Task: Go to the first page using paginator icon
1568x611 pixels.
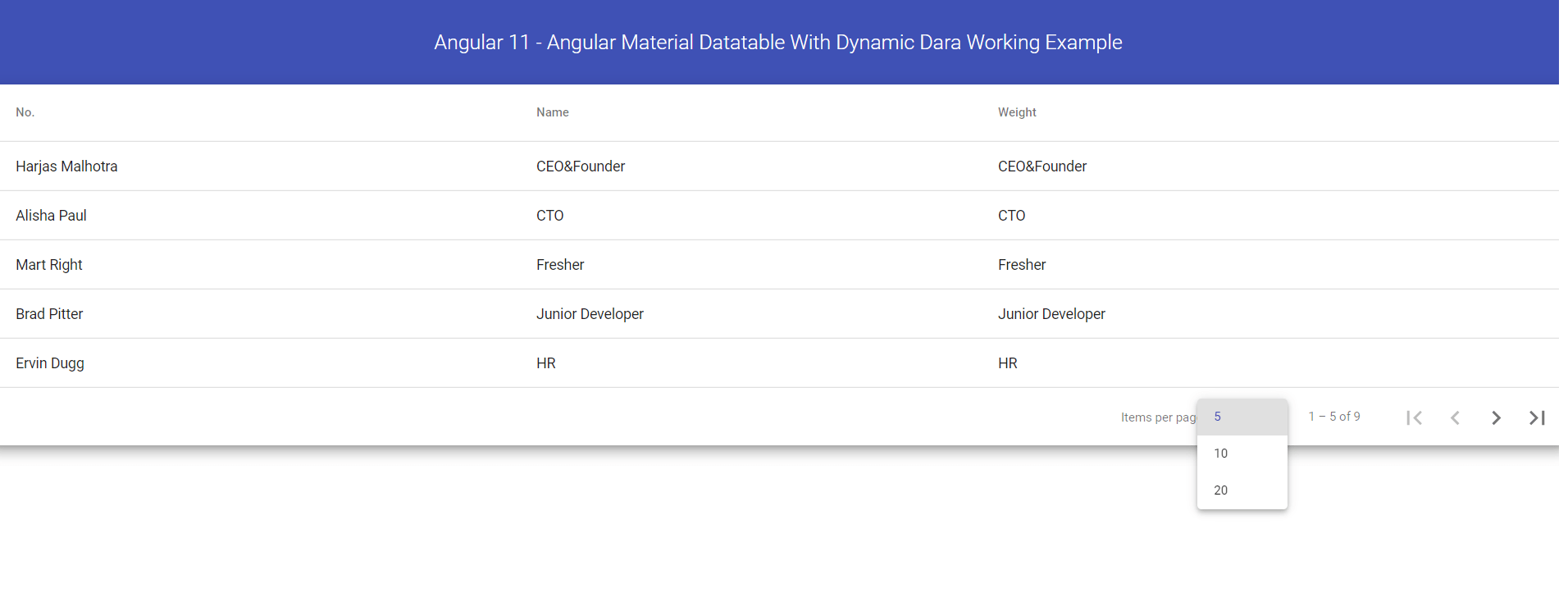Action: (1414, 417)
